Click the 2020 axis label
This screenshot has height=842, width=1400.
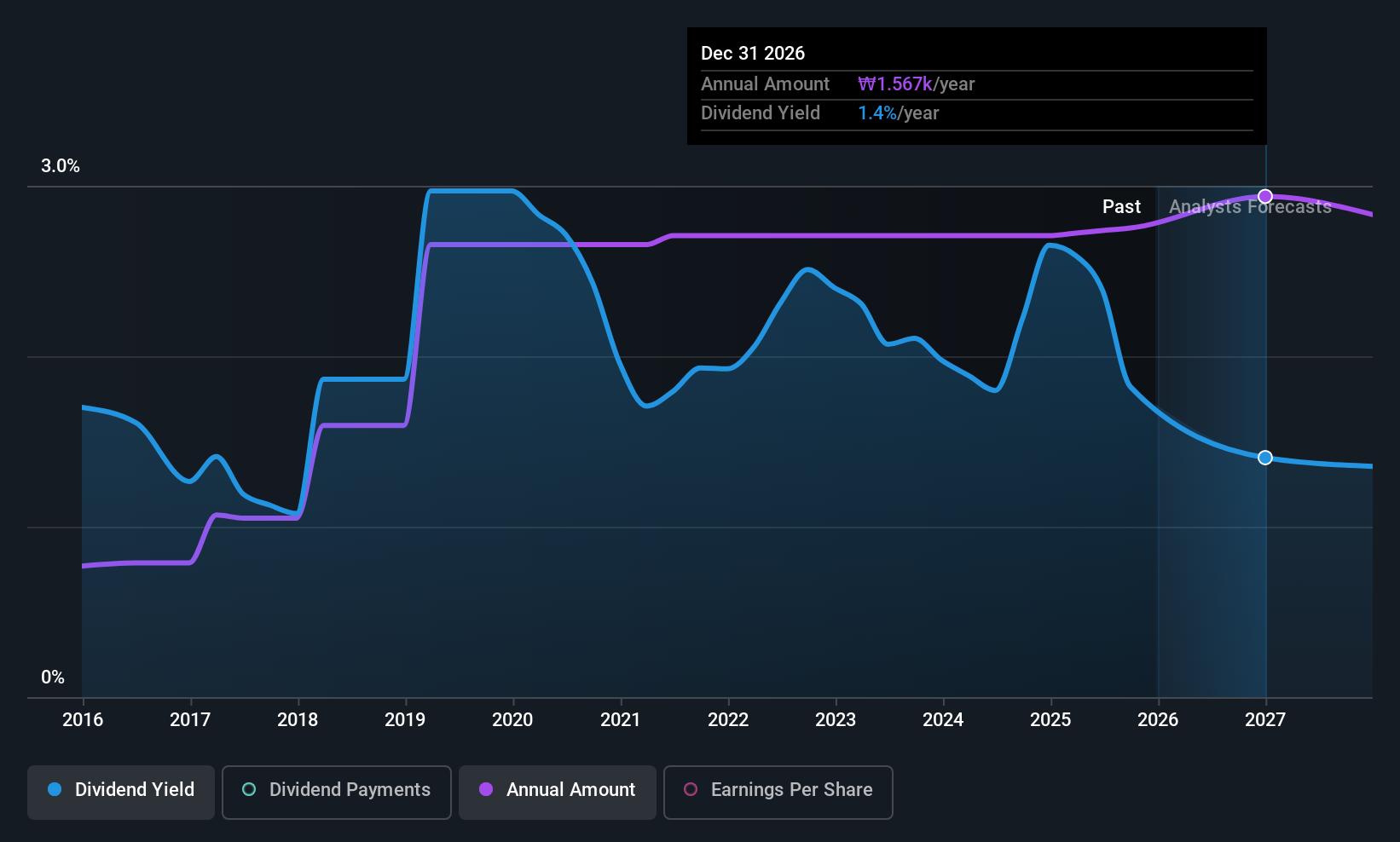(512, 720)
